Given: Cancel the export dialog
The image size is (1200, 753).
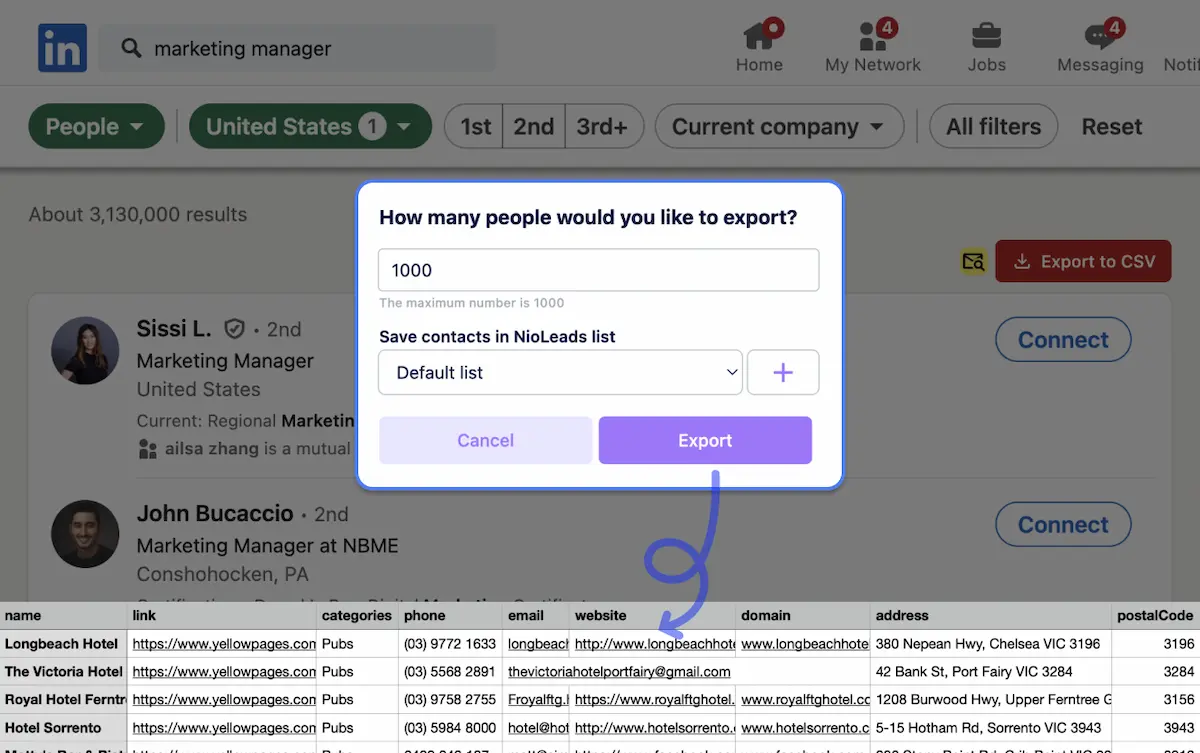Looking at the screenshot, I should [x=485, y=440].
